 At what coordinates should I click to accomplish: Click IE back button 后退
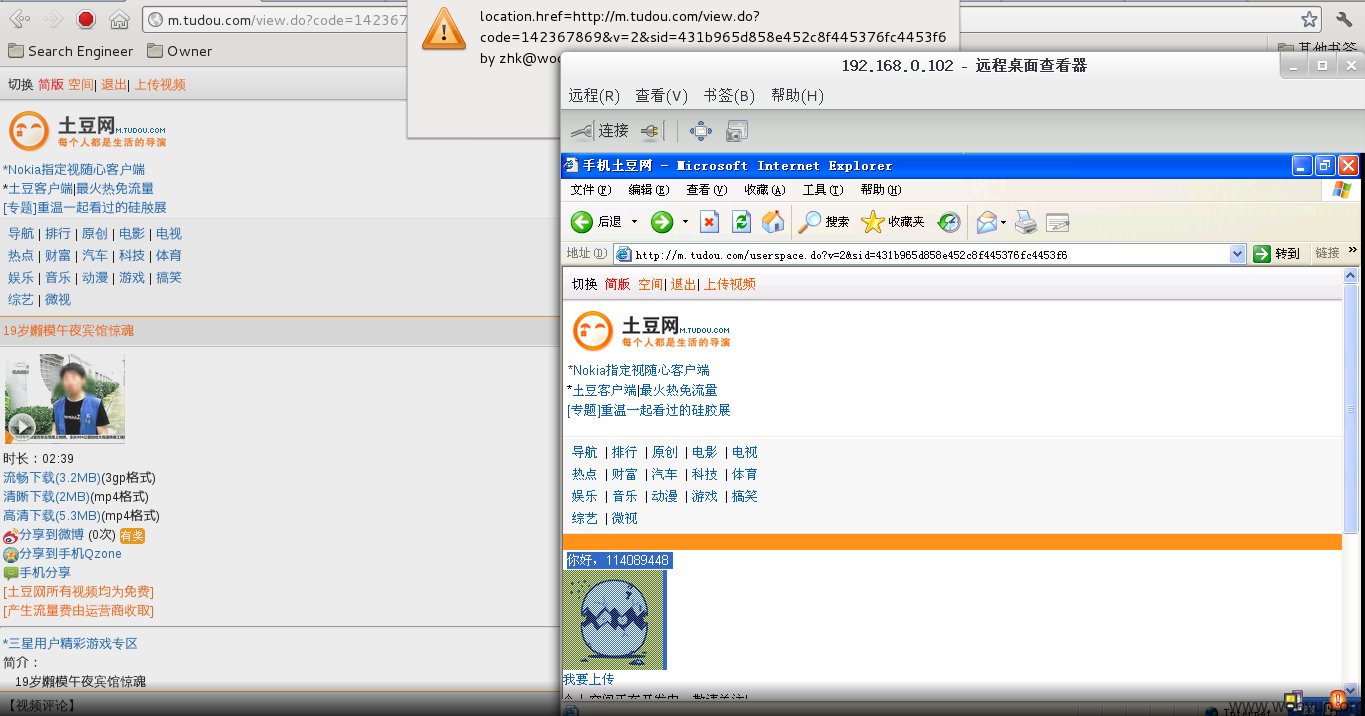[596, 222]
